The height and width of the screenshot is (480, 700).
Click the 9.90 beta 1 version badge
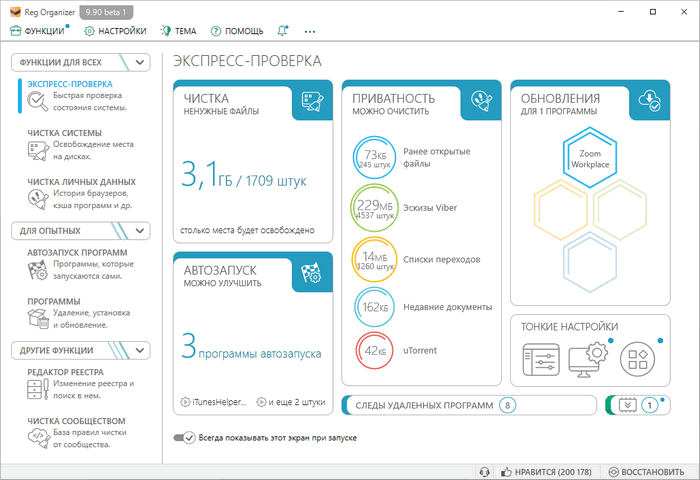(106, 12)
